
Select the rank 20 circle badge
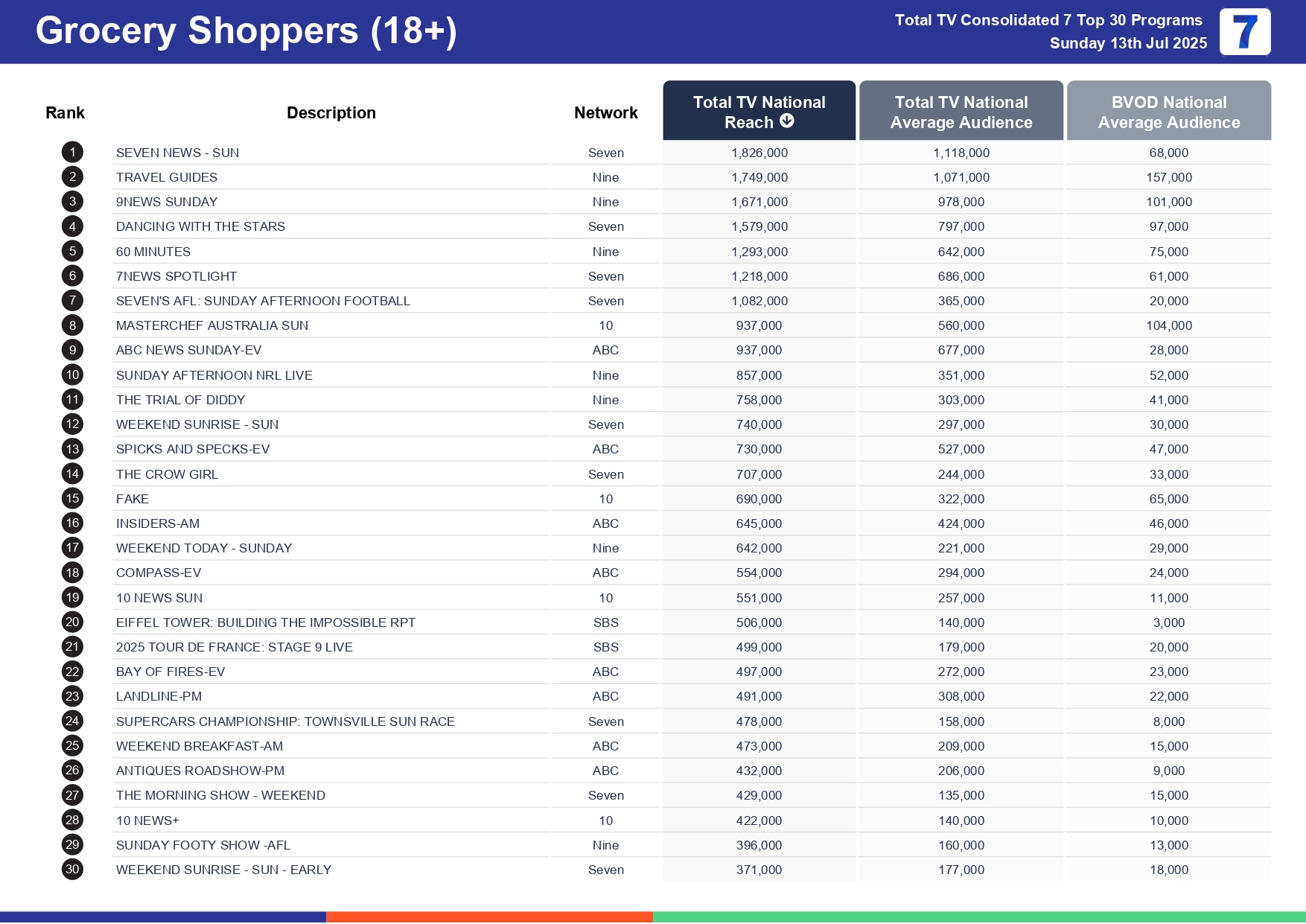pos(72,622)
